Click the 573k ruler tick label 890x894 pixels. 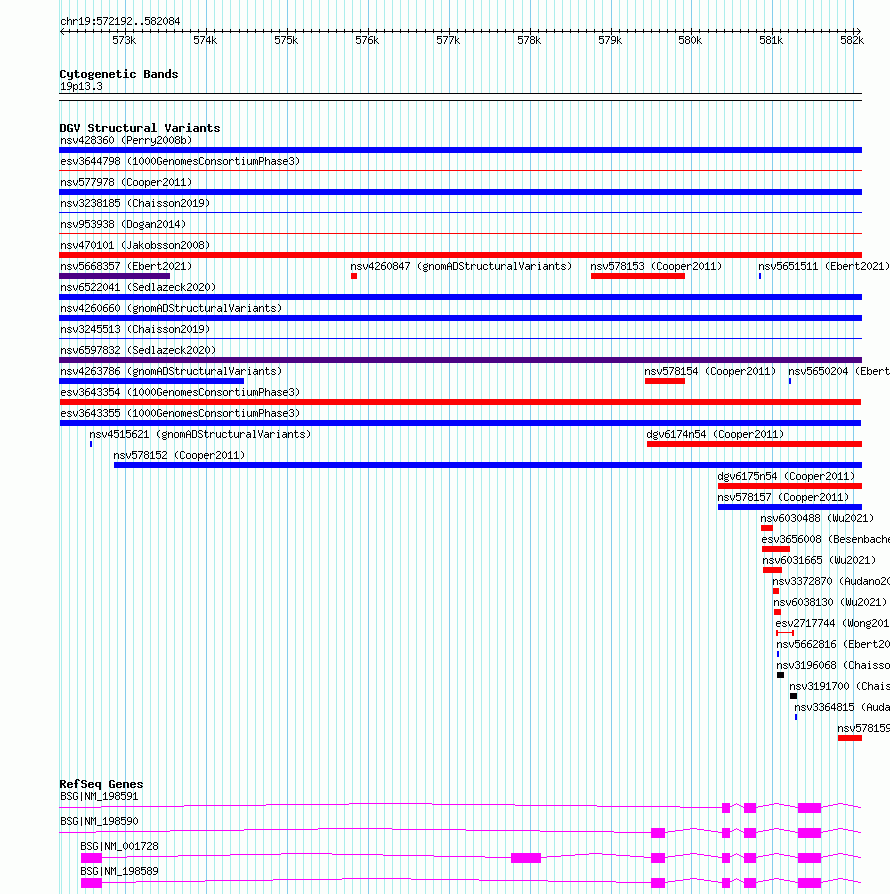(124, 41)
